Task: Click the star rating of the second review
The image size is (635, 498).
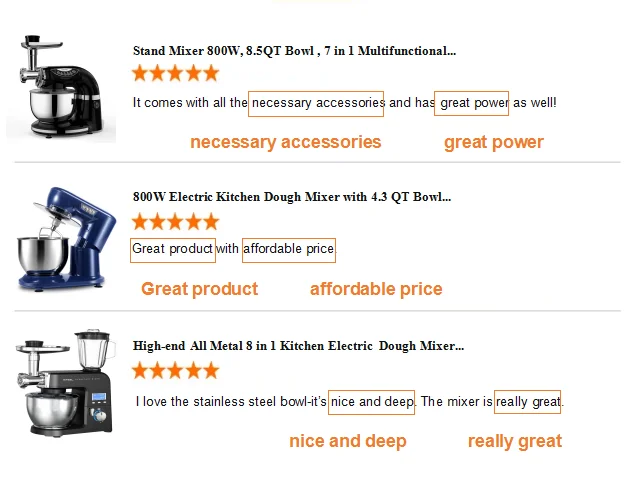Action: tap(175, 221)
